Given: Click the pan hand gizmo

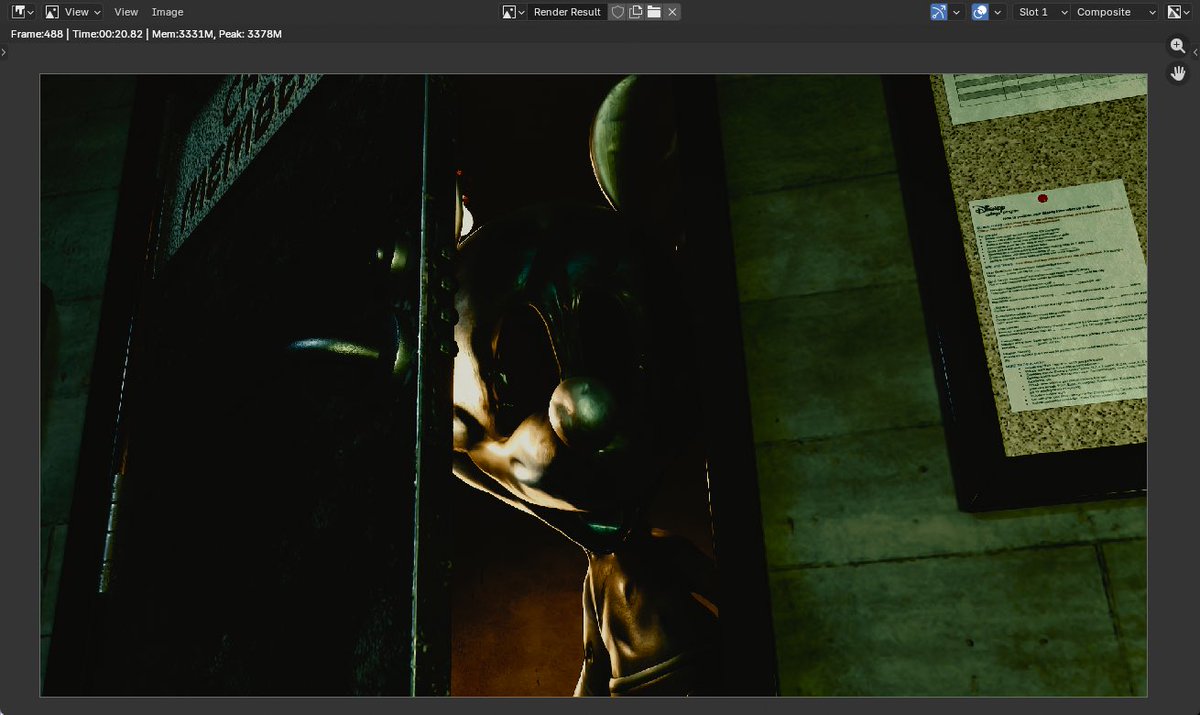Looking at the screenshot, I should pos(1179,73).
